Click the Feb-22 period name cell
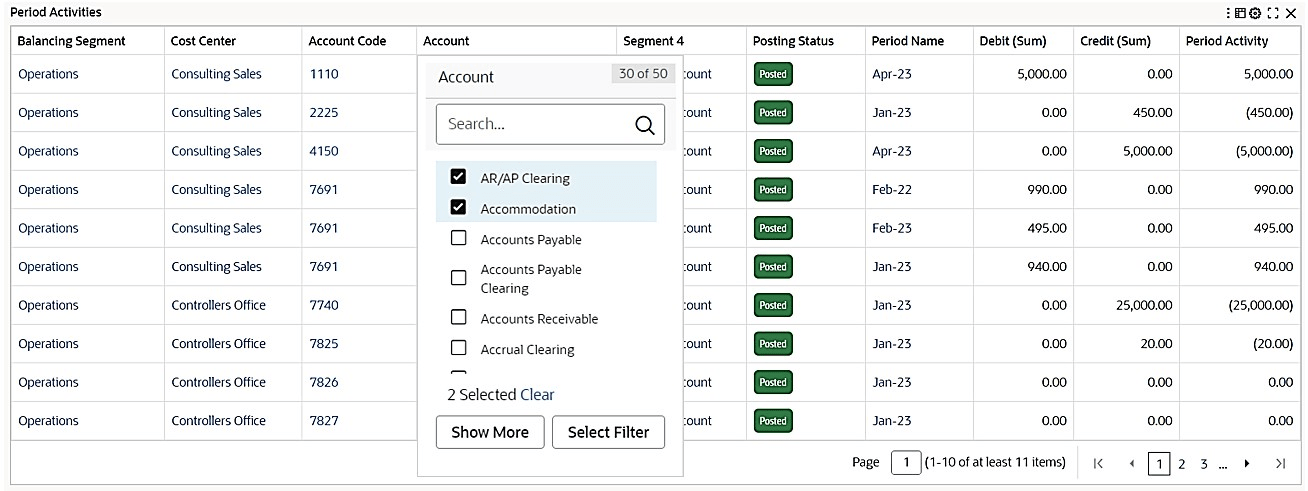The image size is (1308, 491). [891, 190]
